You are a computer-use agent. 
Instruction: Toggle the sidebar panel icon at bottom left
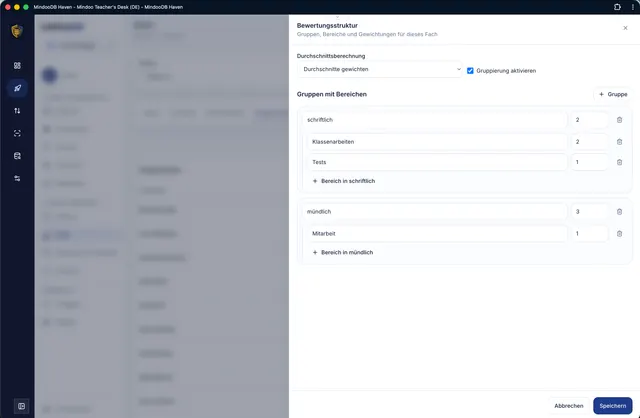[22, 406]
